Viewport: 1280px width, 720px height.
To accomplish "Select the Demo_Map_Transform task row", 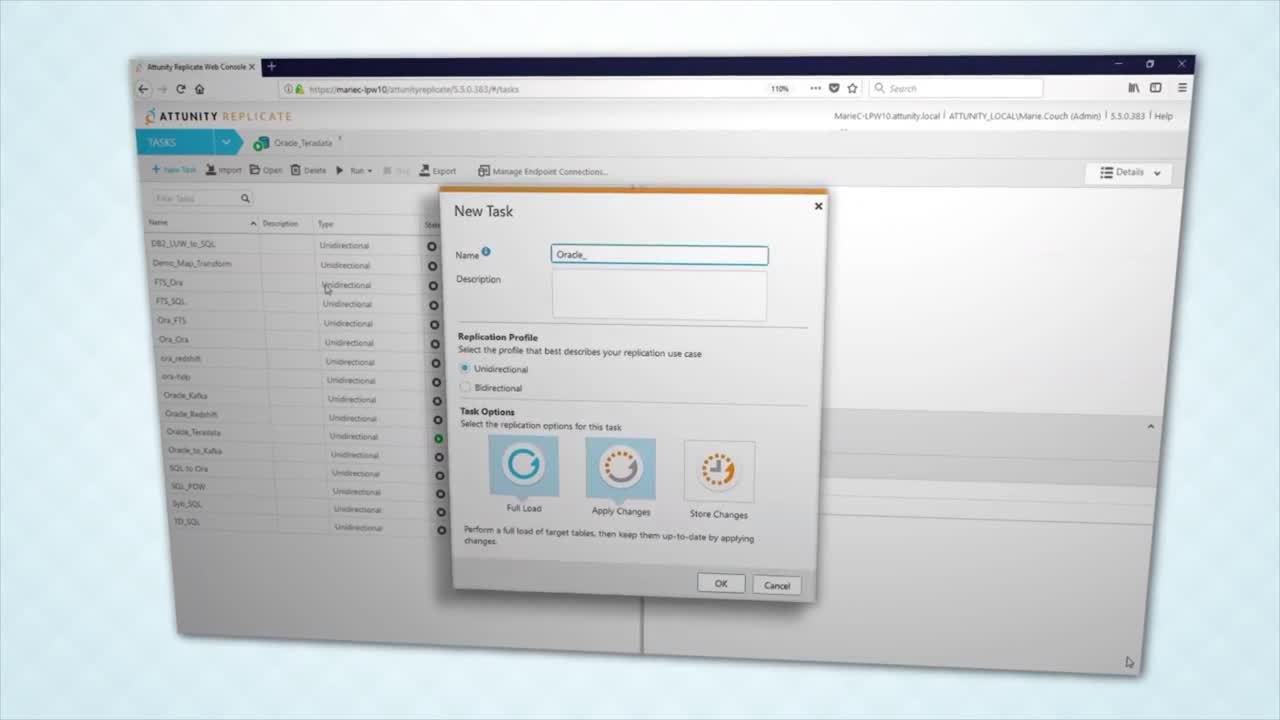I will [x=292, y=264].
